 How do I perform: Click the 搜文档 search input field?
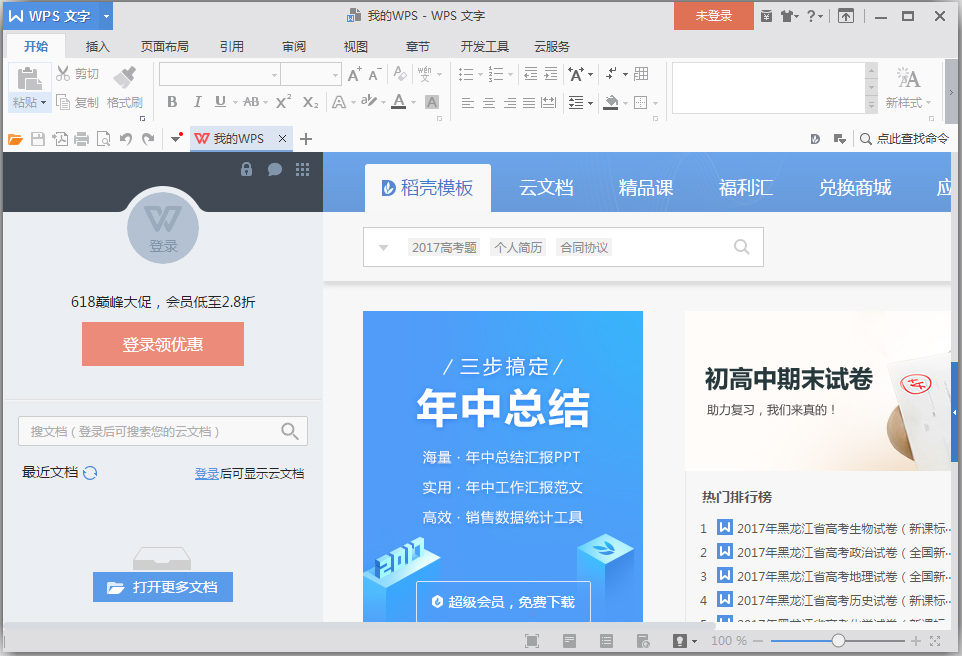tap(163, 431)
